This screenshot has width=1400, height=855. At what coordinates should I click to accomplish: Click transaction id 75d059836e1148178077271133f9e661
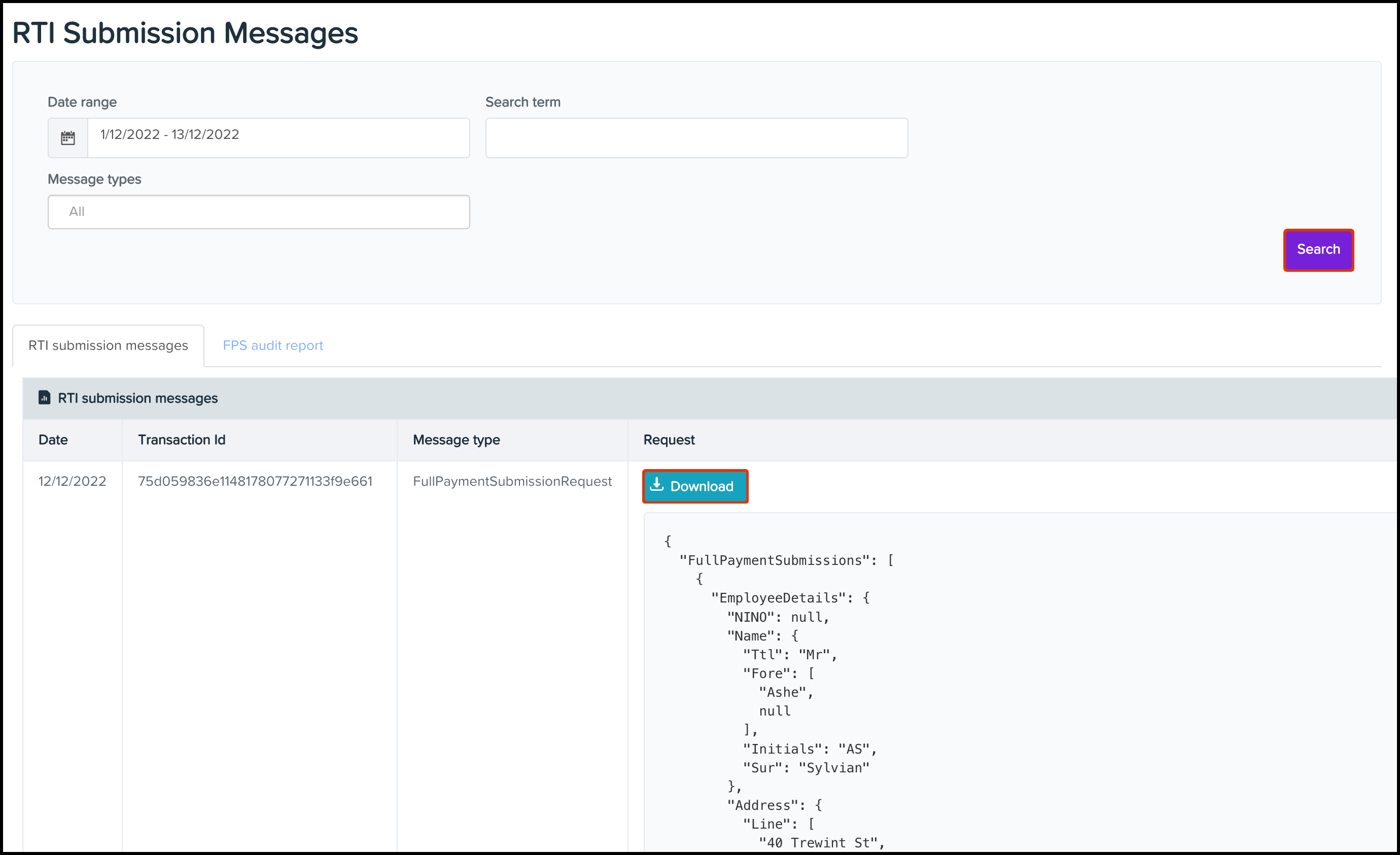[255, 481]
